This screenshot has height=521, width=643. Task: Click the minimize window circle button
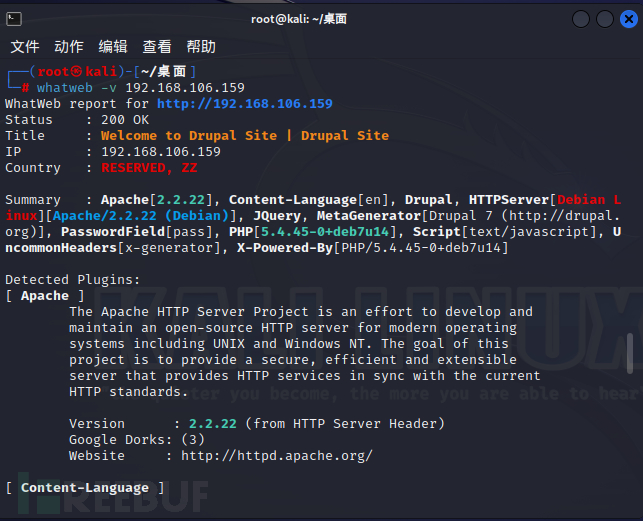581,19
